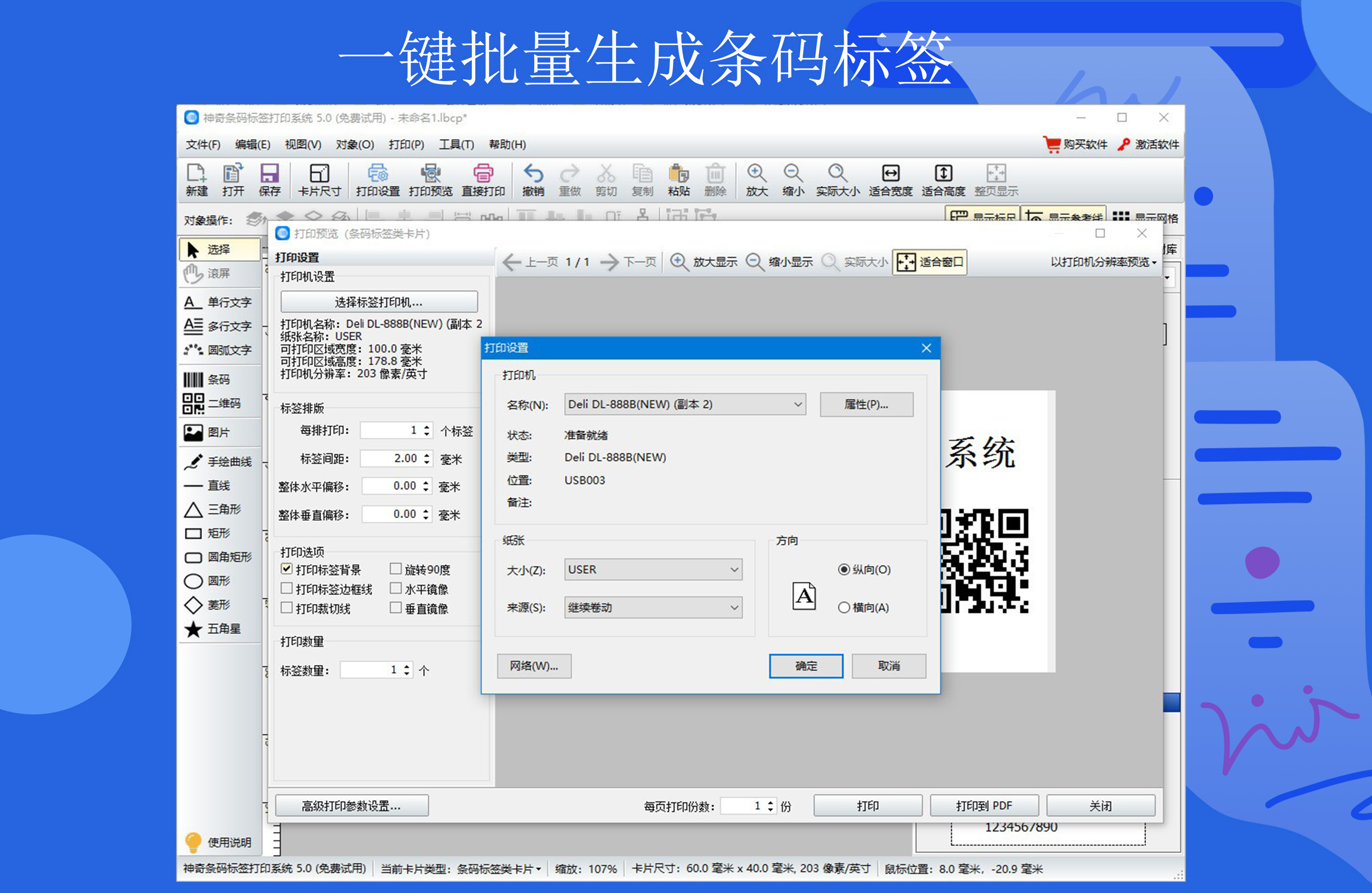
Task: Select the Landscape (横向) orientation radio button
Action: (844, 607)
